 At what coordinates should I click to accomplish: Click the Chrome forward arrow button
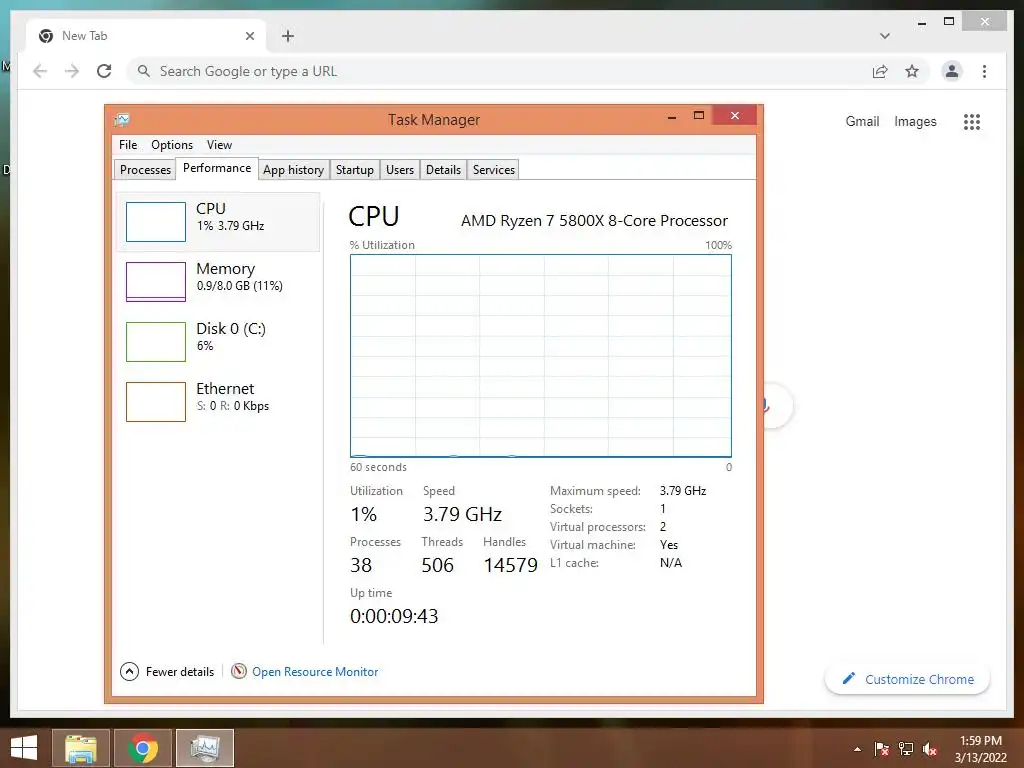click(72, 71)
